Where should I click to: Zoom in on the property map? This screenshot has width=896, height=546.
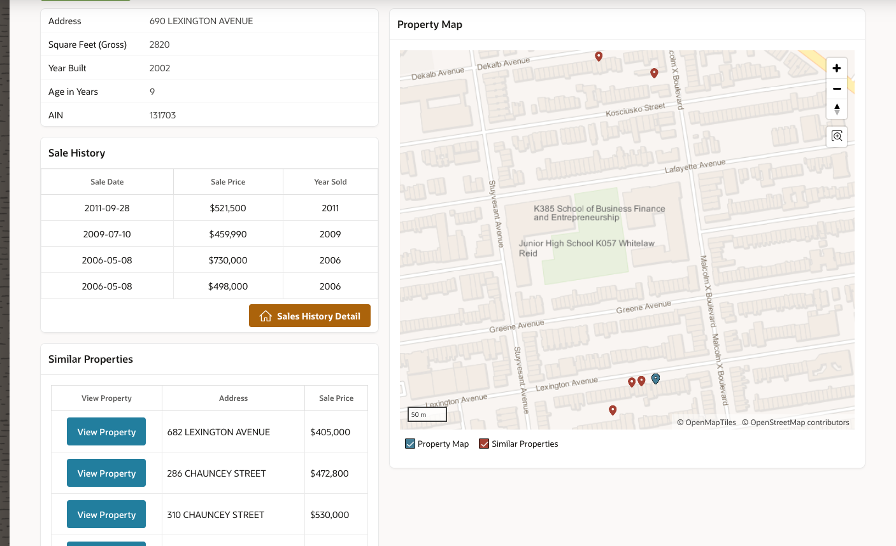pyautogui.click(x=837, y=68)
